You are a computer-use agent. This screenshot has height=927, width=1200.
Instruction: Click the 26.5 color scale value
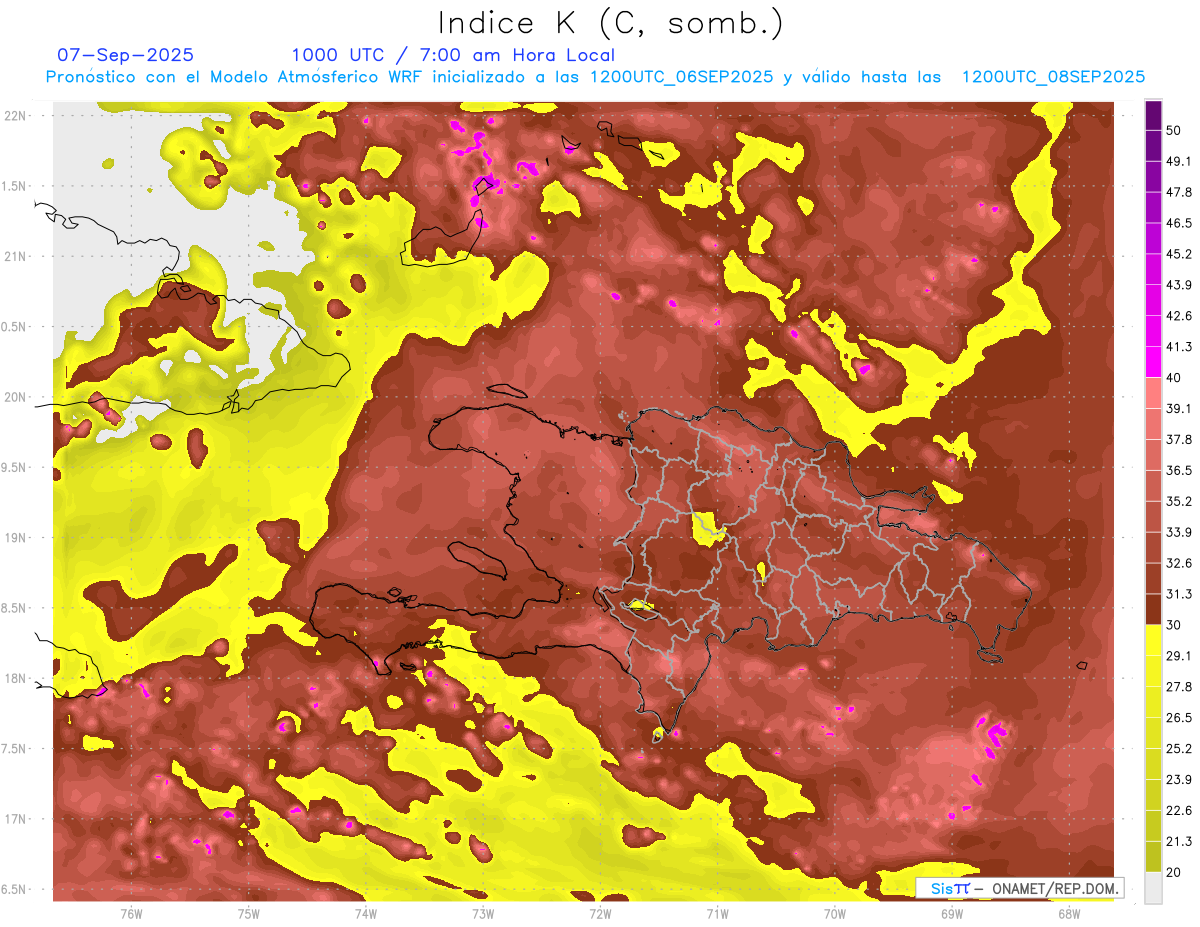click(1179, 718)
